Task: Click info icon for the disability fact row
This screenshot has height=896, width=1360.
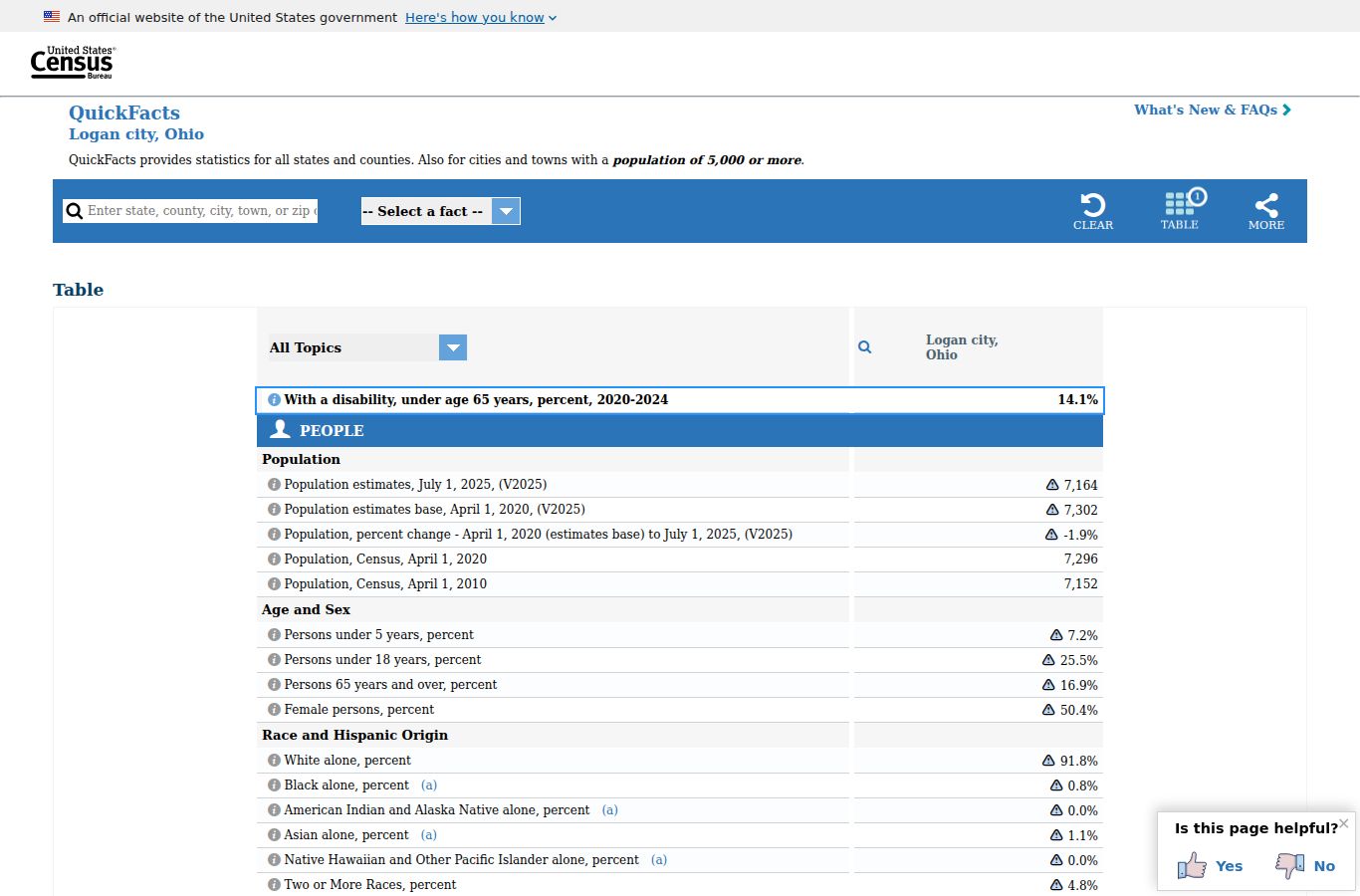Action: [x=274, y=400]
